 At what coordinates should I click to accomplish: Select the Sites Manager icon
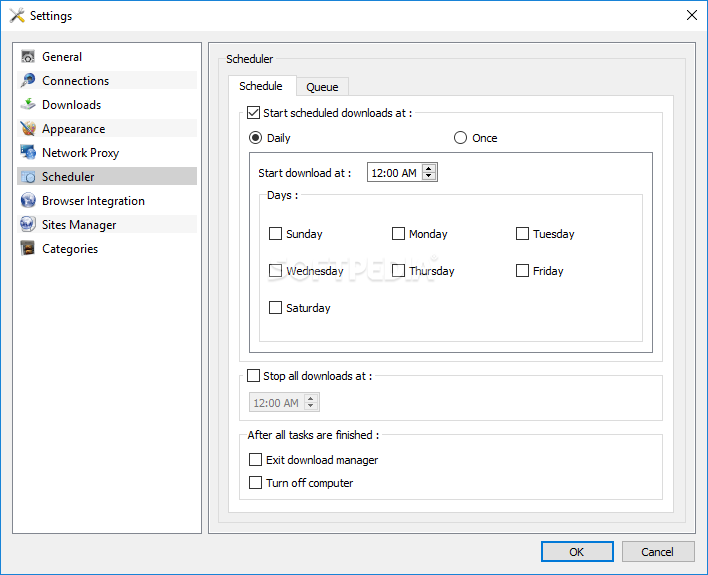click(28, 225)
